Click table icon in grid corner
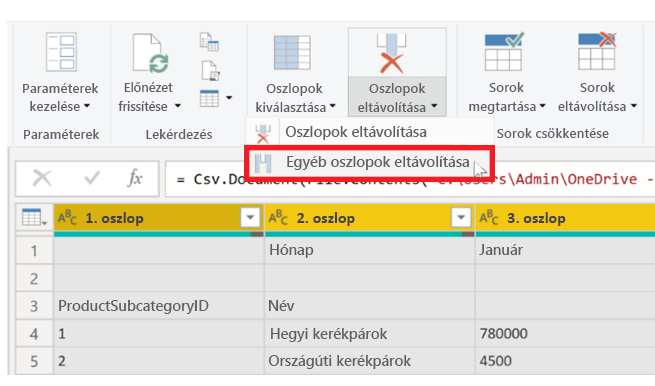This screenshot has height=386, width=655. coord(34,218)
